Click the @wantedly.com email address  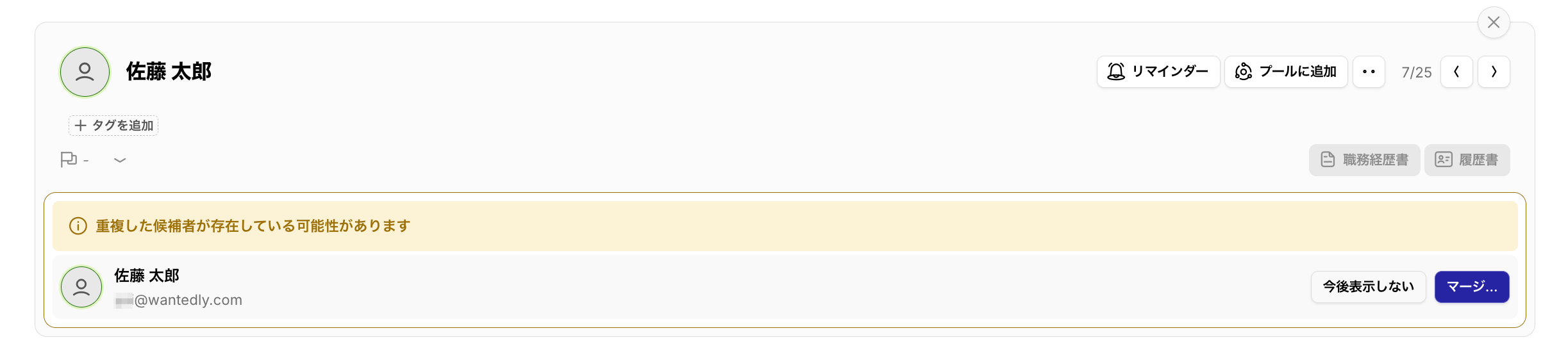(x=187, y=300)
